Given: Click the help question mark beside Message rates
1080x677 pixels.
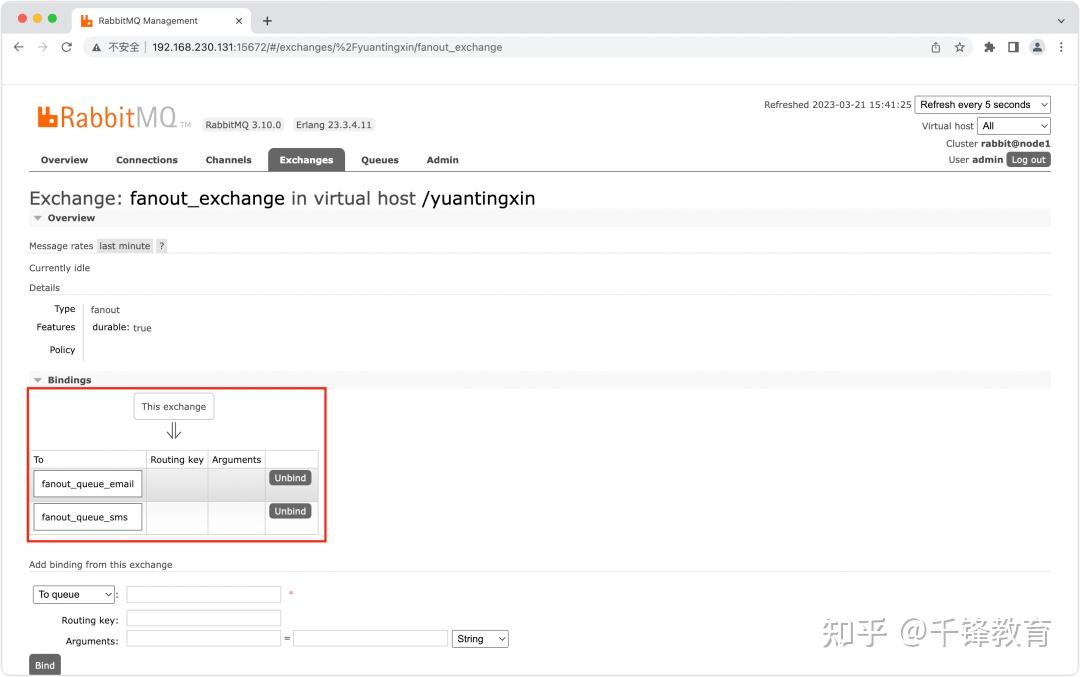Looking at the screenshot, I should click(161, 245).
